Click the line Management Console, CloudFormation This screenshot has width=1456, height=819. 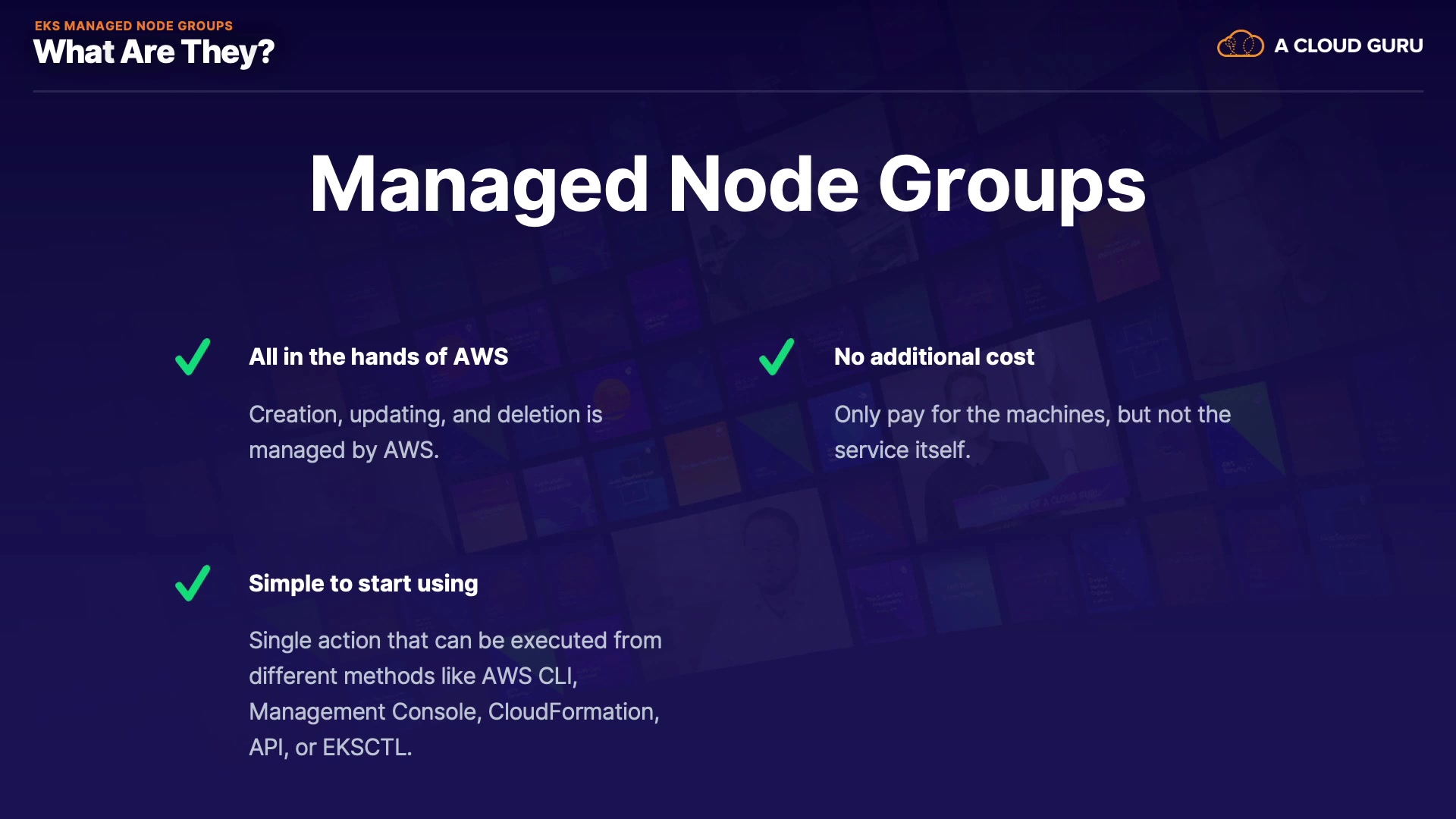453,712
